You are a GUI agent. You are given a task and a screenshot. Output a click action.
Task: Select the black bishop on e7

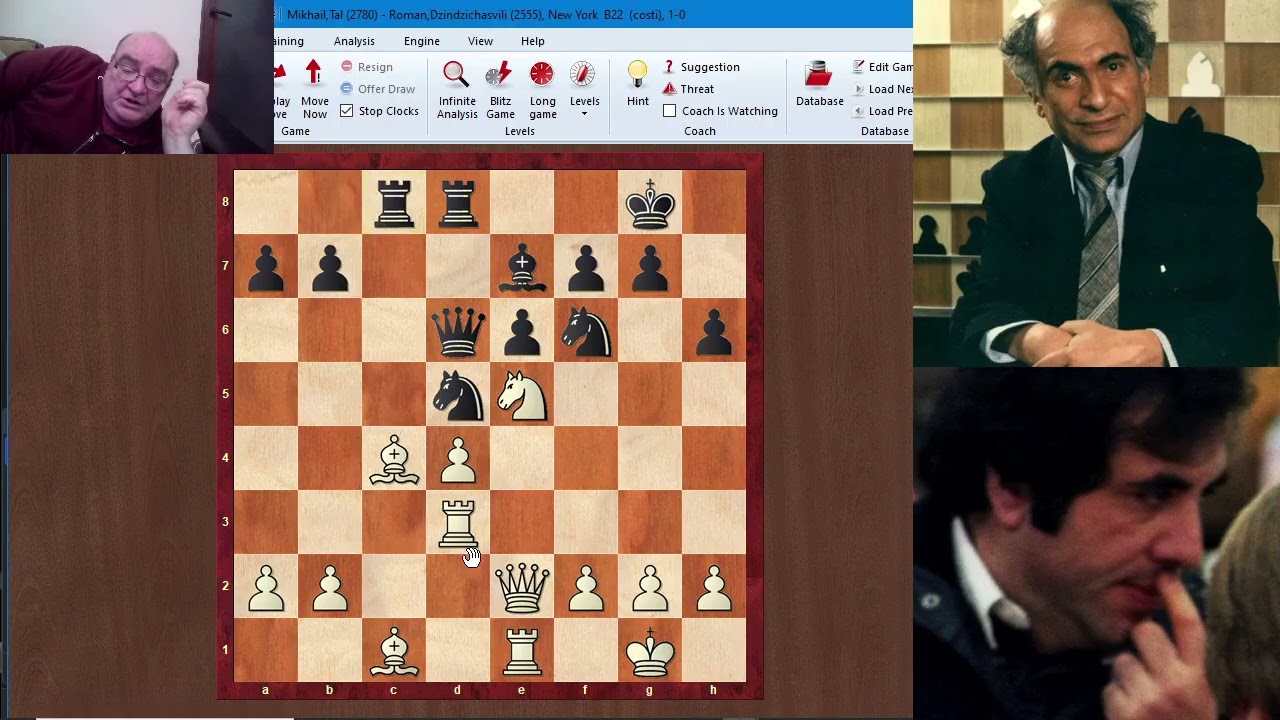(522, 266)
